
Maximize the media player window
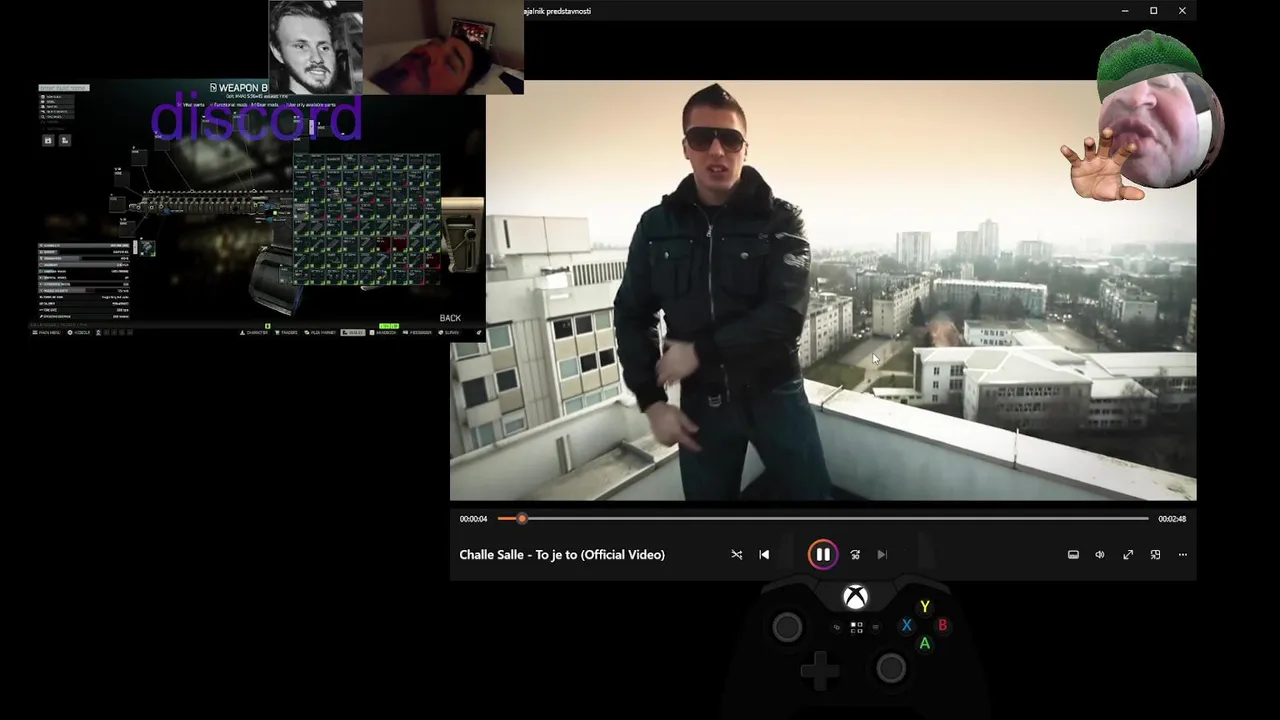click(x=1153, y=11)
